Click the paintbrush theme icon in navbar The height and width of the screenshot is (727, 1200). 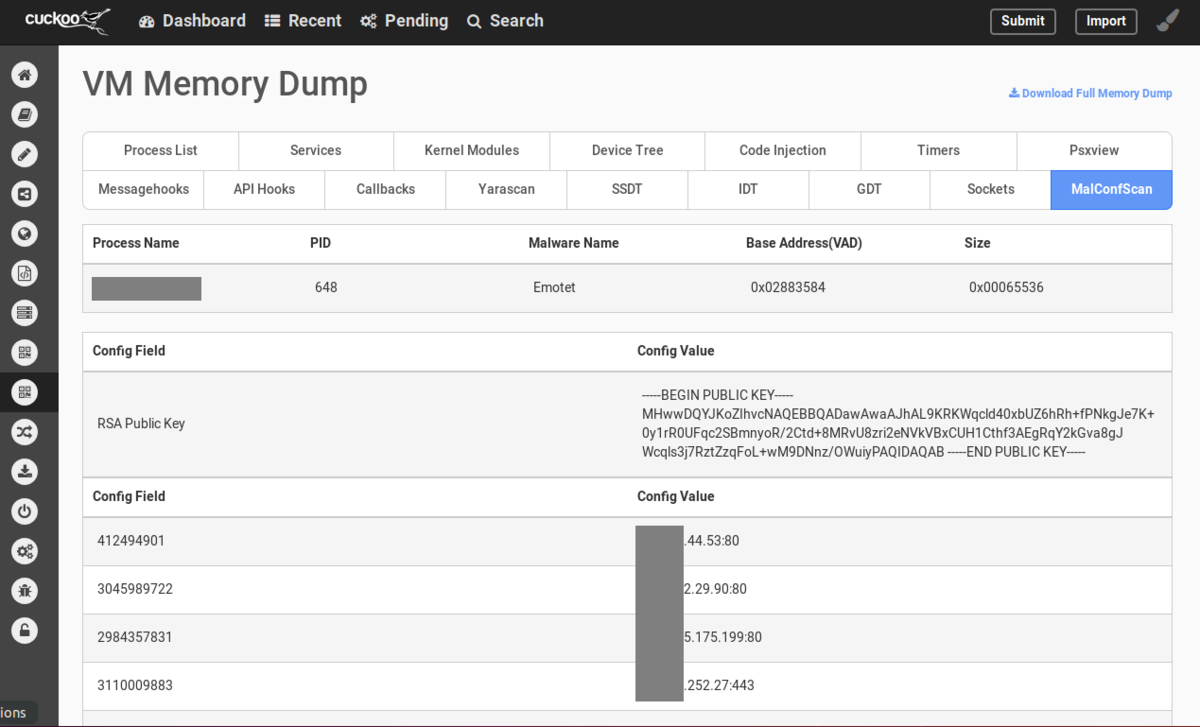click(x=1167, y=21)
